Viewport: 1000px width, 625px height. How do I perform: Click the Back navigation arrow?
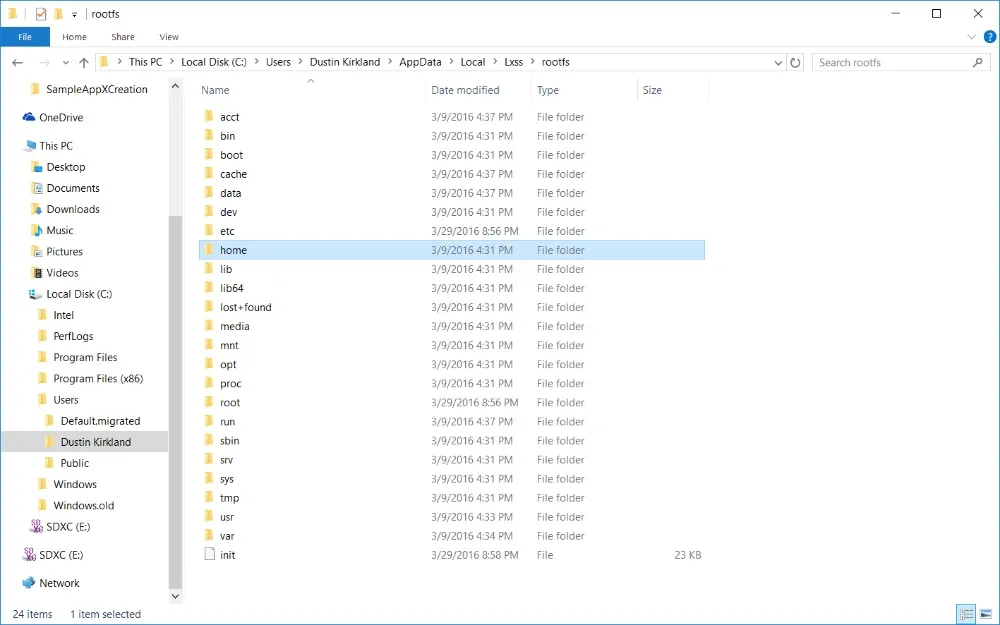tap(17, 62)
